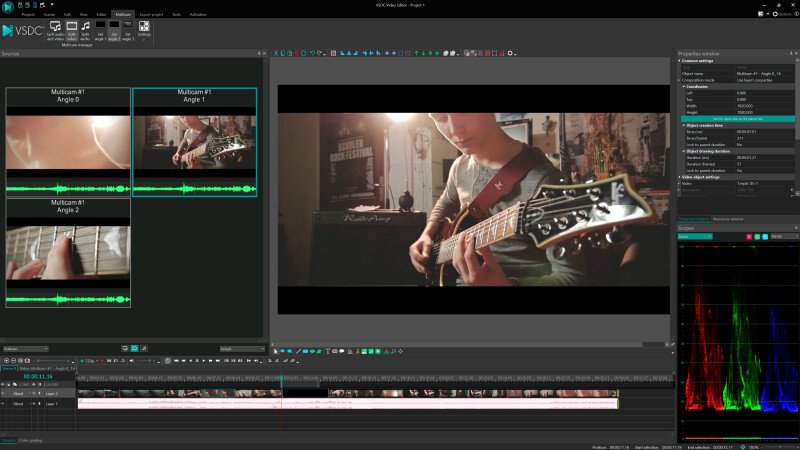Select the line drawing tool below preview

(x=298, y=351)
